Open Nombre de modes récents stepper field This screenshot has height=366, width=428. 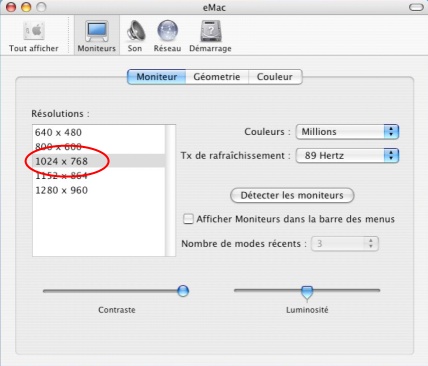coord(345,244)
